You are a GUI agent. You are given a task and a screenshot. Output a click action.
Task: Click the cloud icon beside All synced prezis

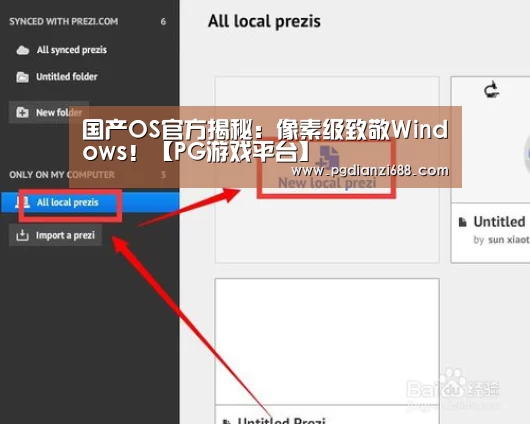pyautogui.click(x=23, y=50)
